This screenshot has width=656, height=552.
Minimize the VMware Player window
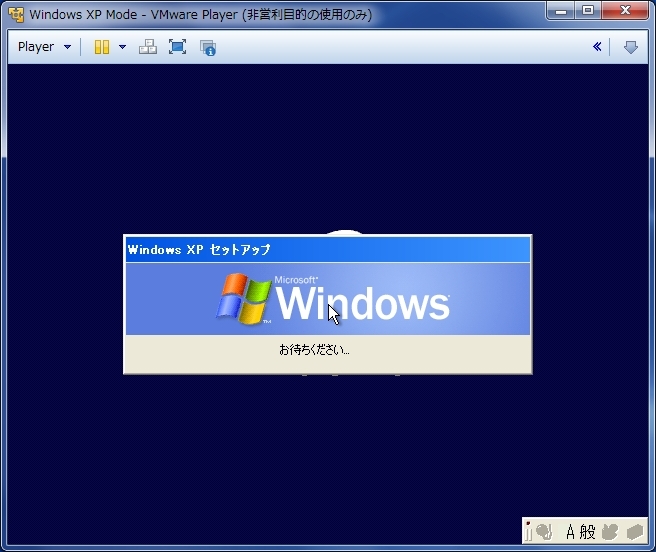pos(561,10)
